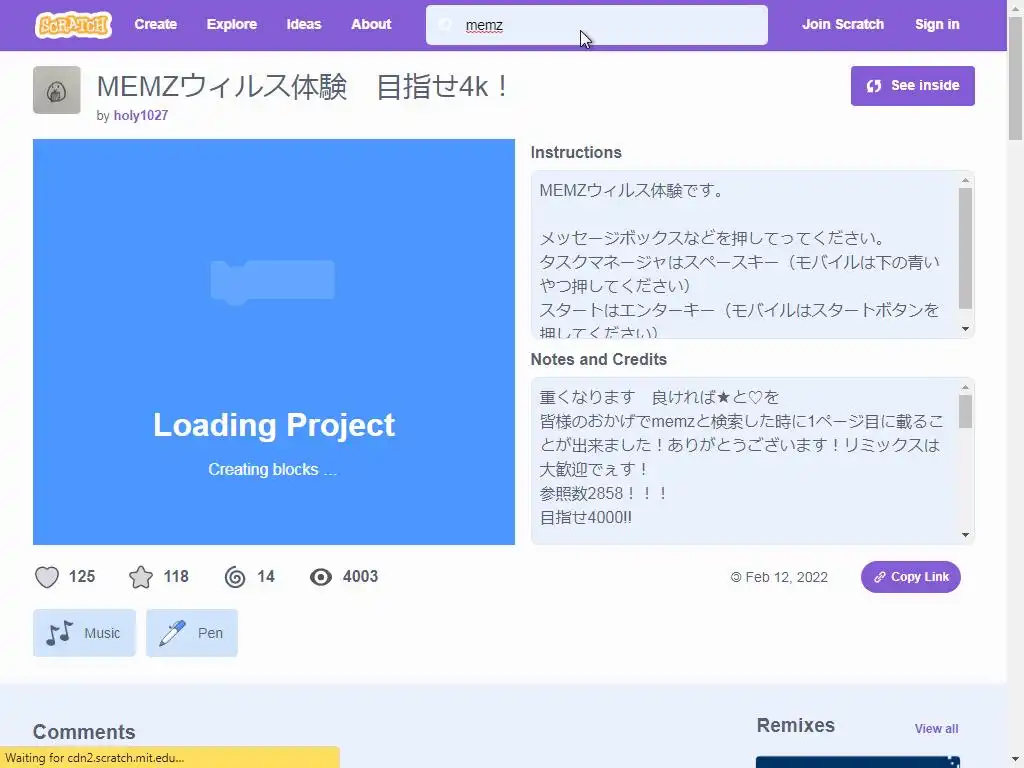Click the Music extension chip
The image size is (1024, 768).
coord(84,633)
